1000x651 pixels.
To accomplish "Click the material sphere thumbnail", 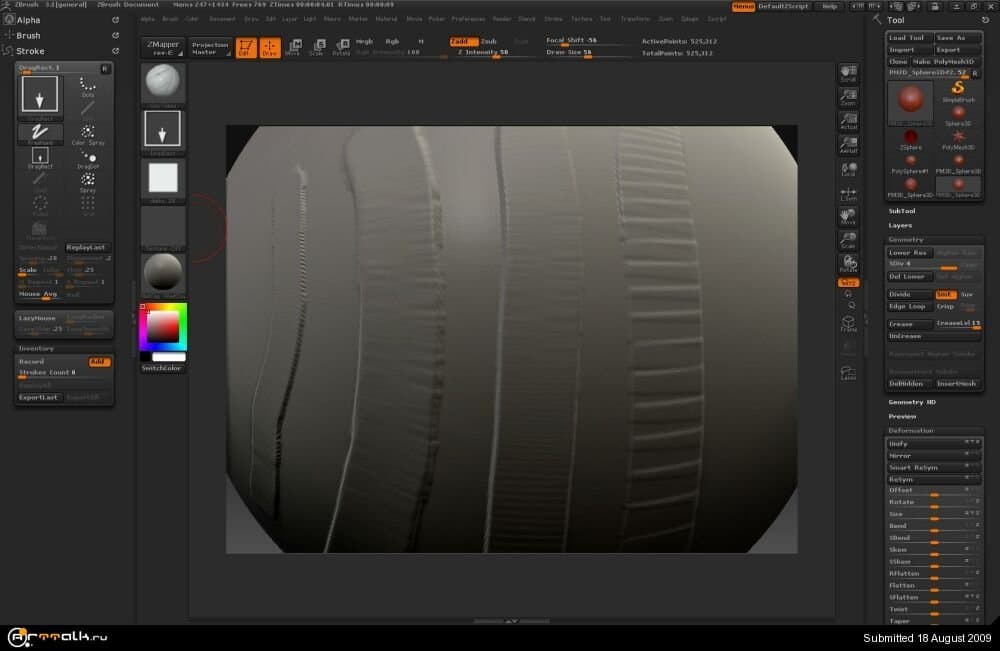I will click(162, 273).
